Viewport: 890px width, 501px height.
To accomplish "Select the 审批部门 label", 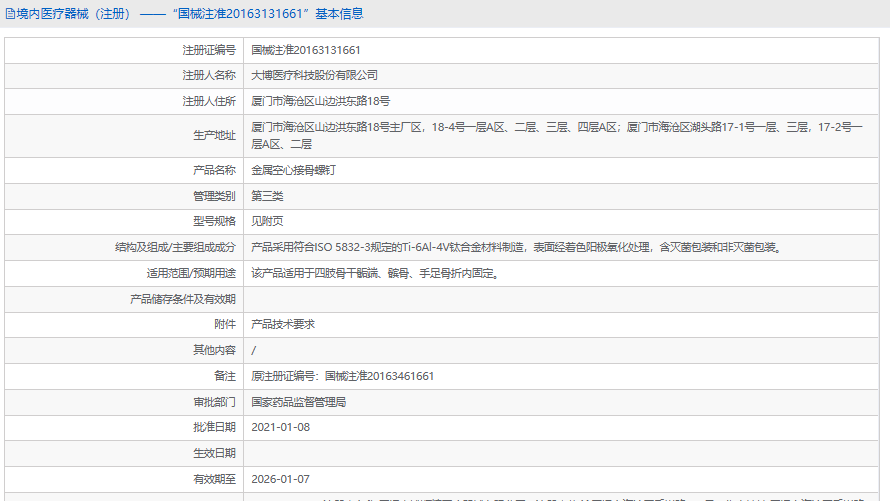I will tap(214, 402).
